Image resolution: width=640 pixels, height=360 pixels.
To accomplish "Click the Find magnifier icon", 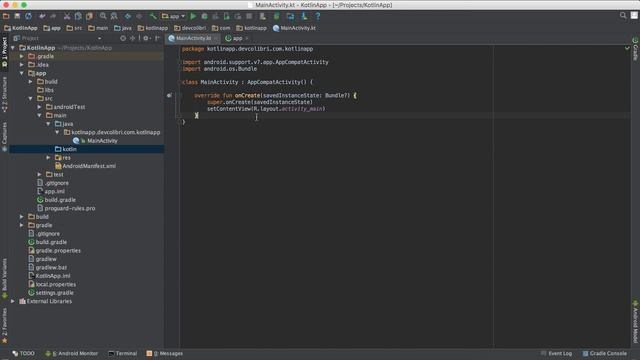I will 103,16.
